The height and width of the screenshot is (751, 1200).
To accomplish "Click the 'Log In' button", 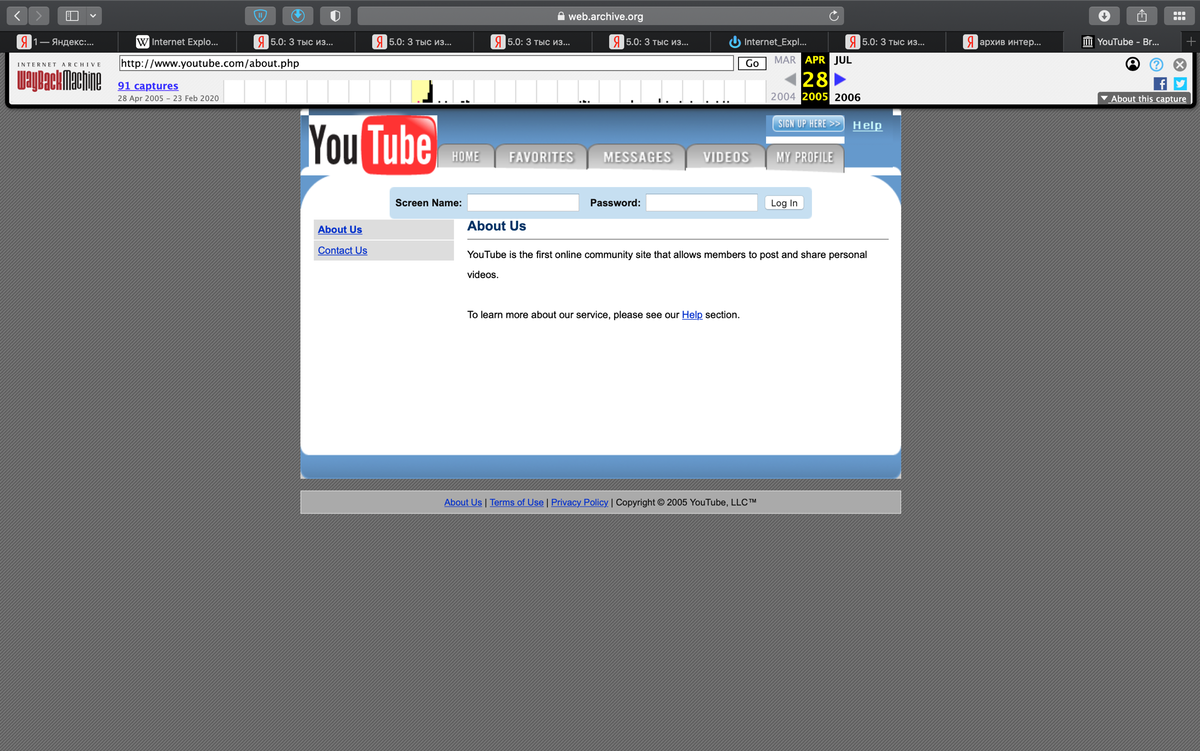I will coord(784,203).
